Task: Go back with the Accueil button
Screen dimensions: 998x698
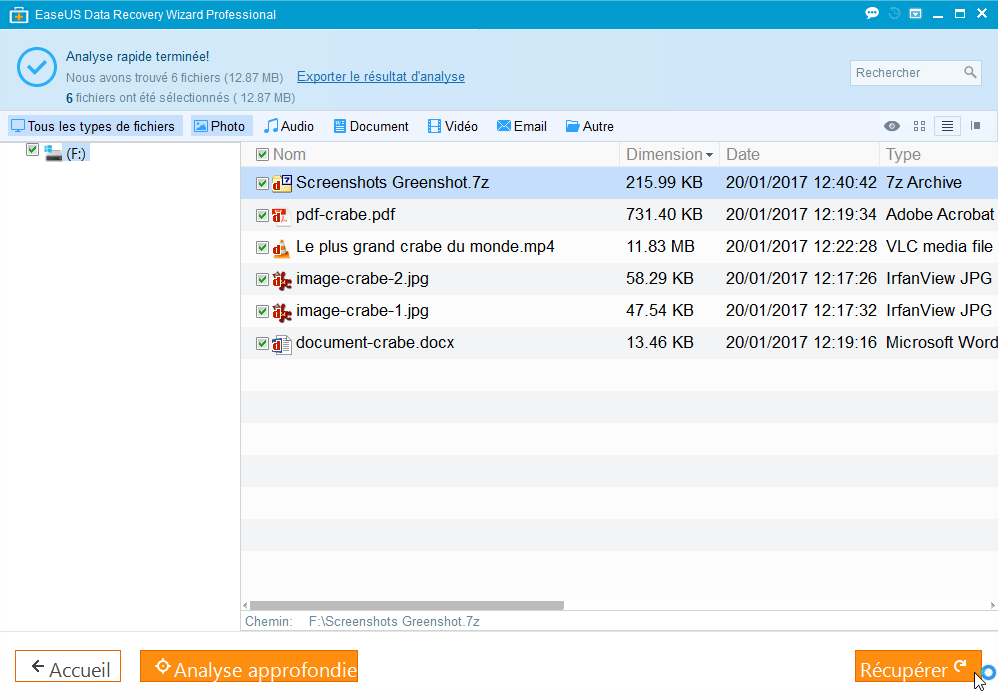Action: 68,666
